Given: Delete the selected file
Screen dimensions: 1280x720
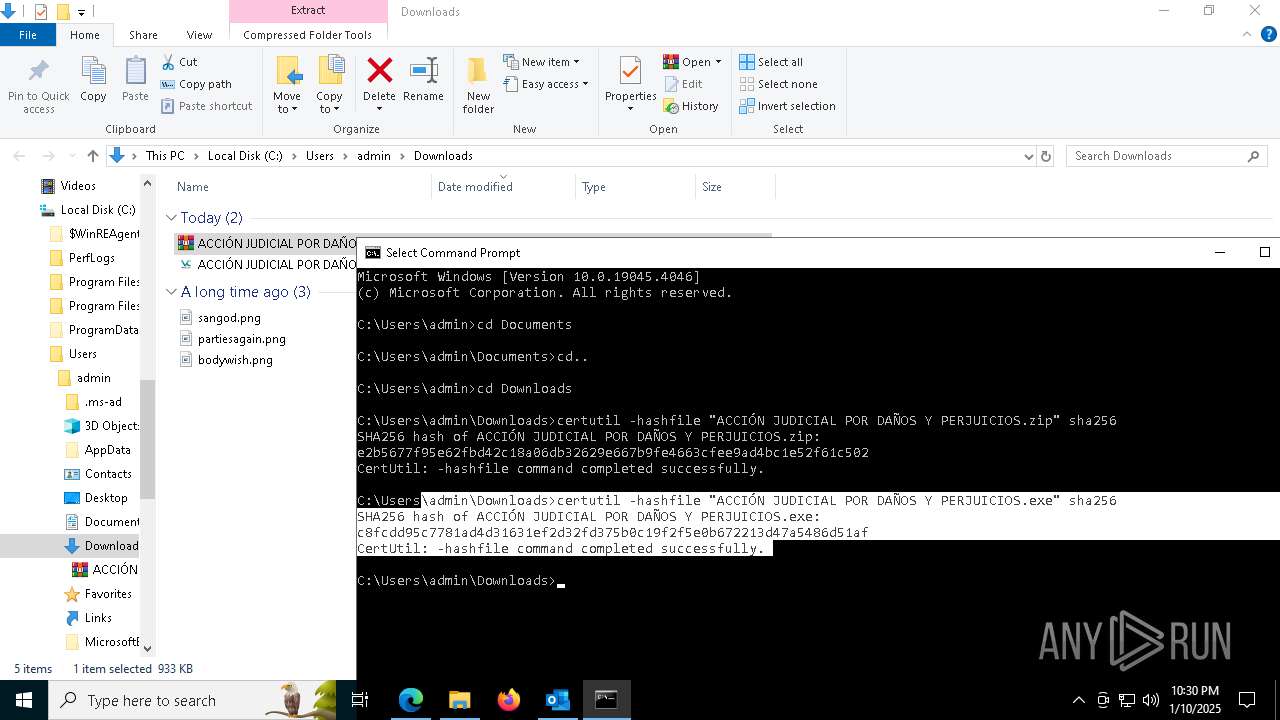Looking at the screenshot, I should pyautogui.click(x=379, y=85).
